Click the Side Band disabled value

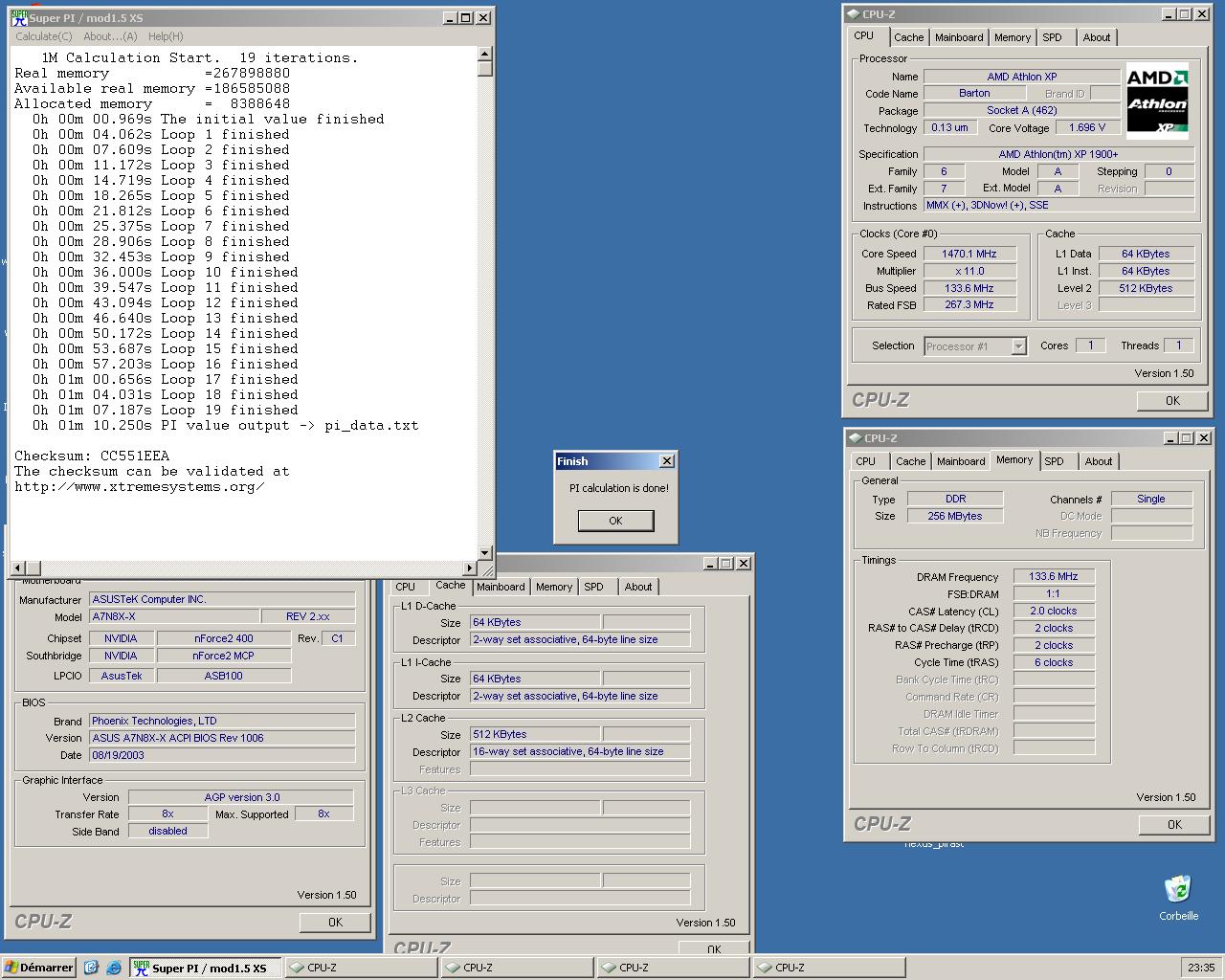(167, 832)
